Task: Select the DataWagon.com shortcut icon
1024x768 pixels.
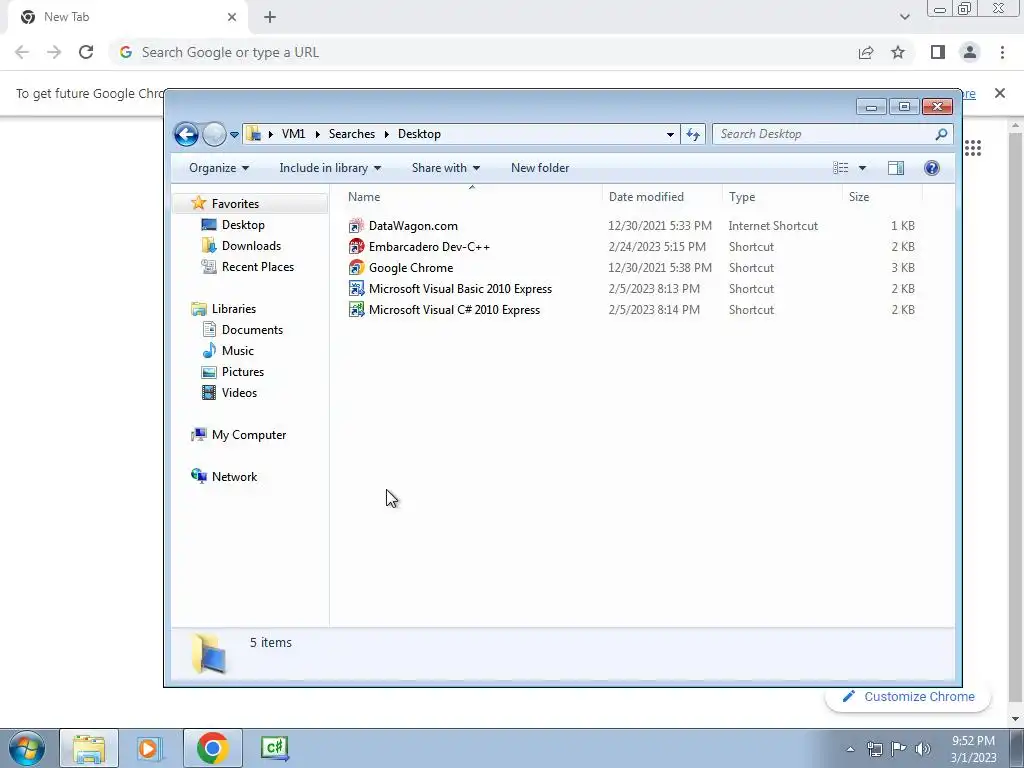Action: 356,226
